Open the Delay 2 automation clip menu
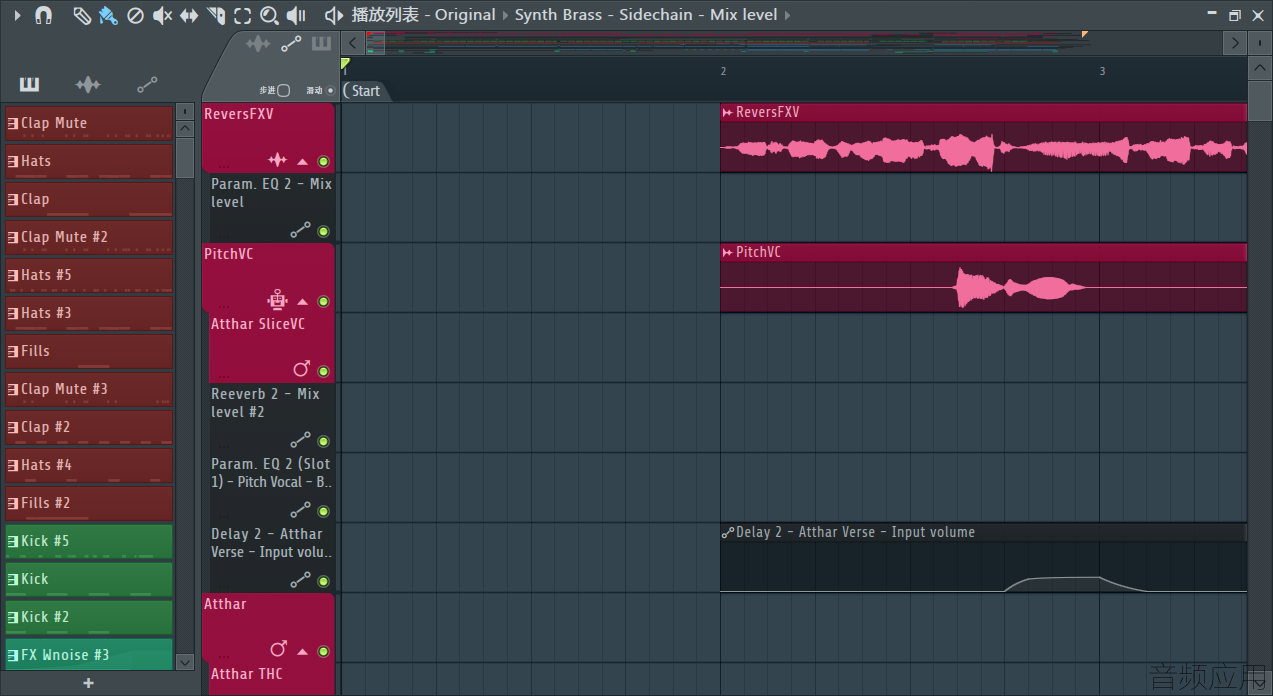The height and width of the screenshot is (696, 1273). pos(728,532)
